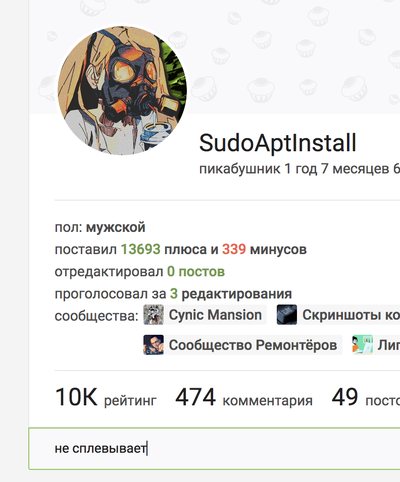This screenshot has width=400, height=482.
Task: Click the пол: мужской gender line
Action: (100, 227)
